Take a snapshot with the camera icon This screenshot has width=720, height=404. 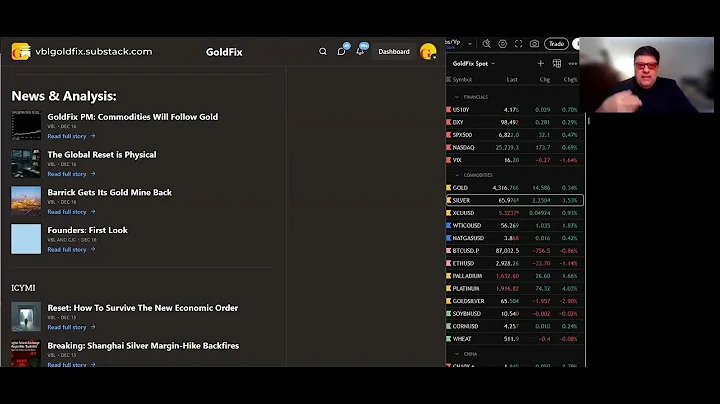(534, 44)
